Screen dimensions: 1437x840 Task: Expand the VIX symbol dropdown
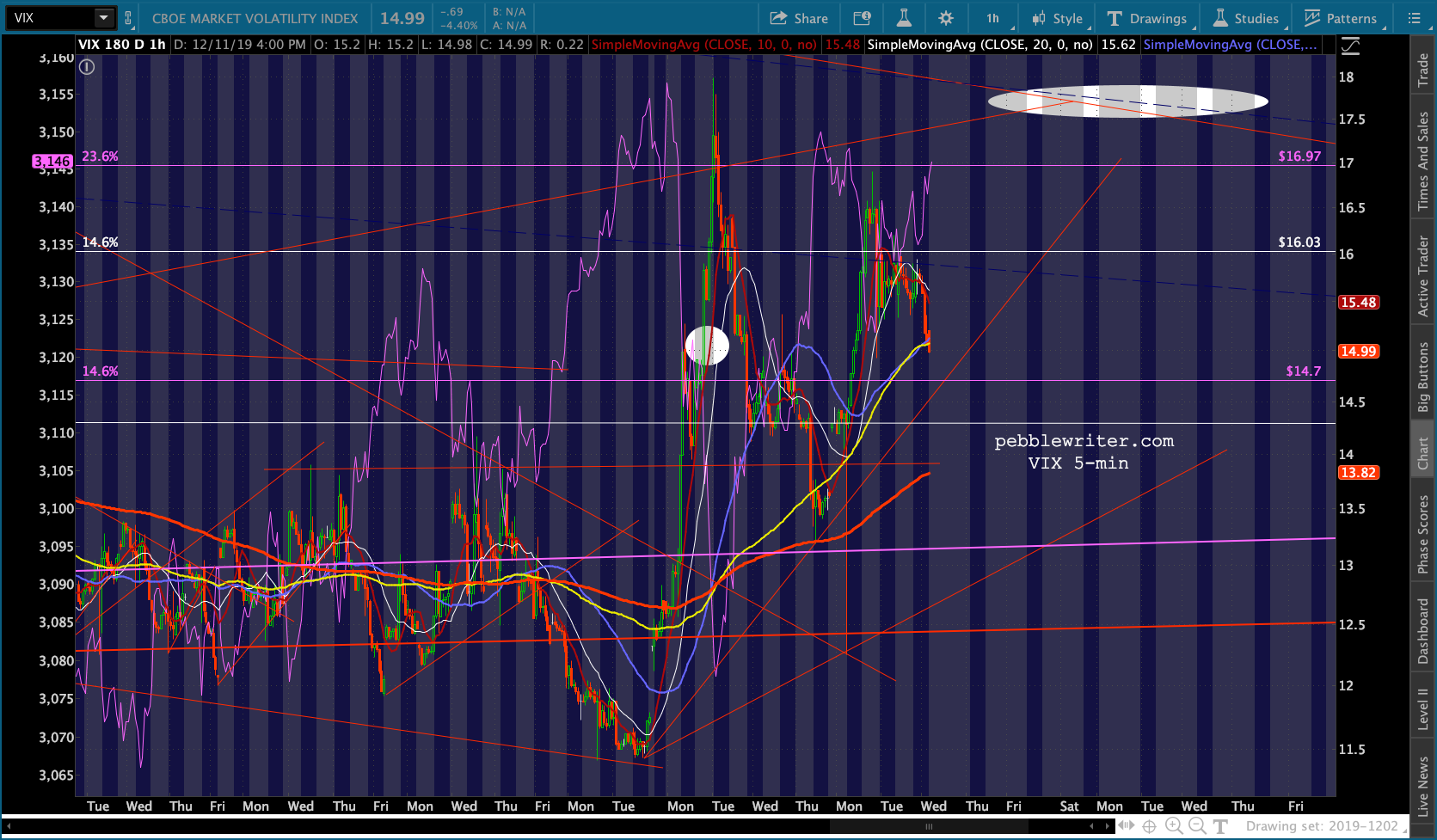pos(103,17)
